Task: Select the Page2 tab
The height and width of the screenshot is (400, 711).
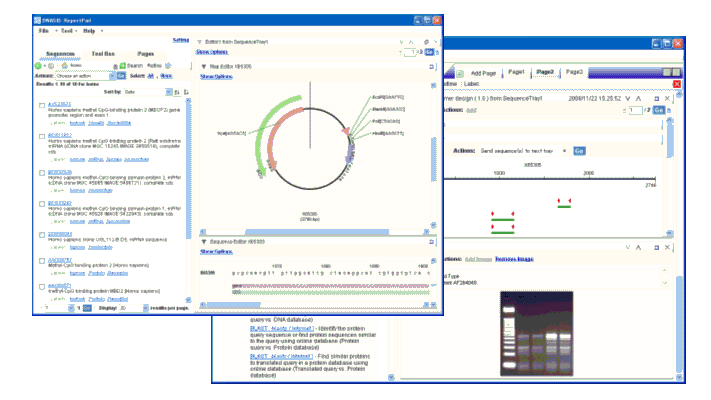Action: tap(545, 72)
